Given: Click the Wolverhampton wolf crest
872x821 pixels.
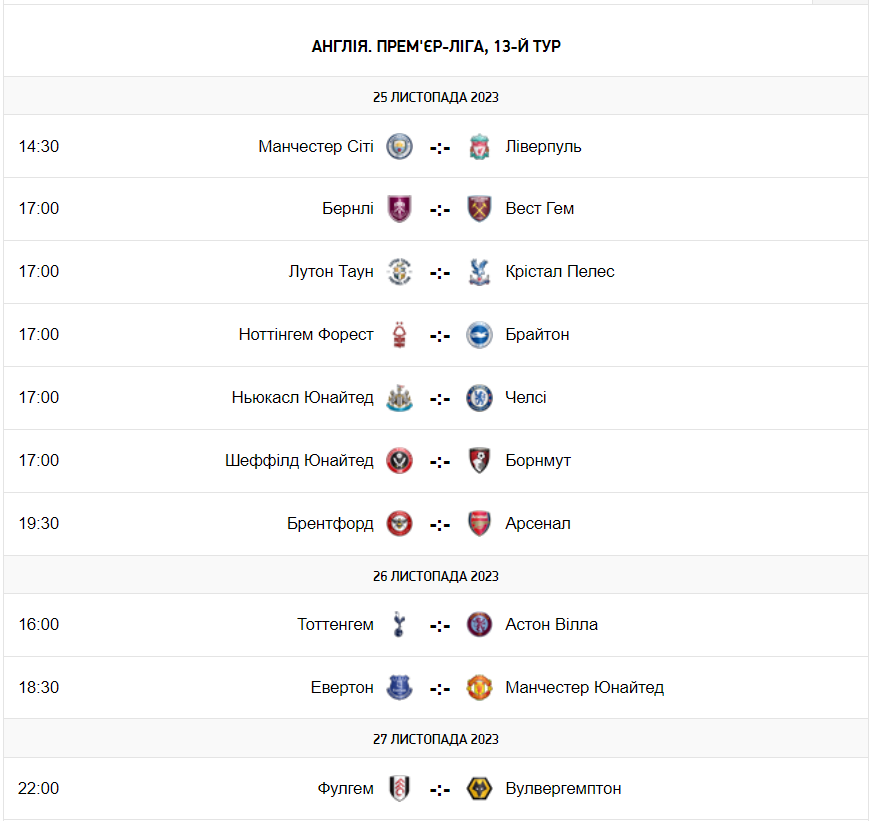Looking at the screenshot, I should (x=479, y=788).
